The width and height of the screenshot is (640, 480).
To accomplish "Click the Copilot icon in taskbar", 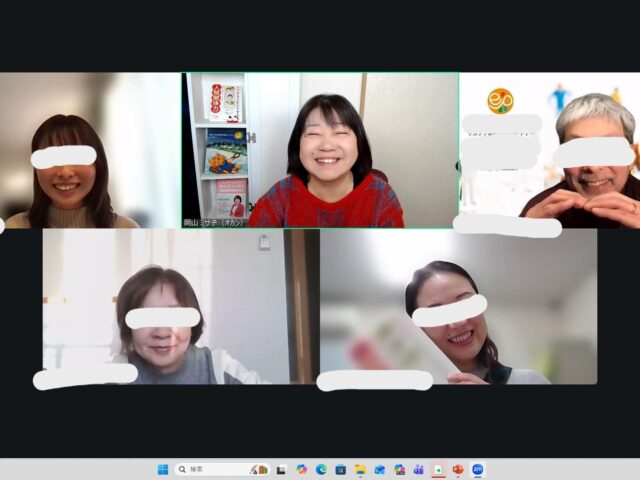I will (302, 469).
